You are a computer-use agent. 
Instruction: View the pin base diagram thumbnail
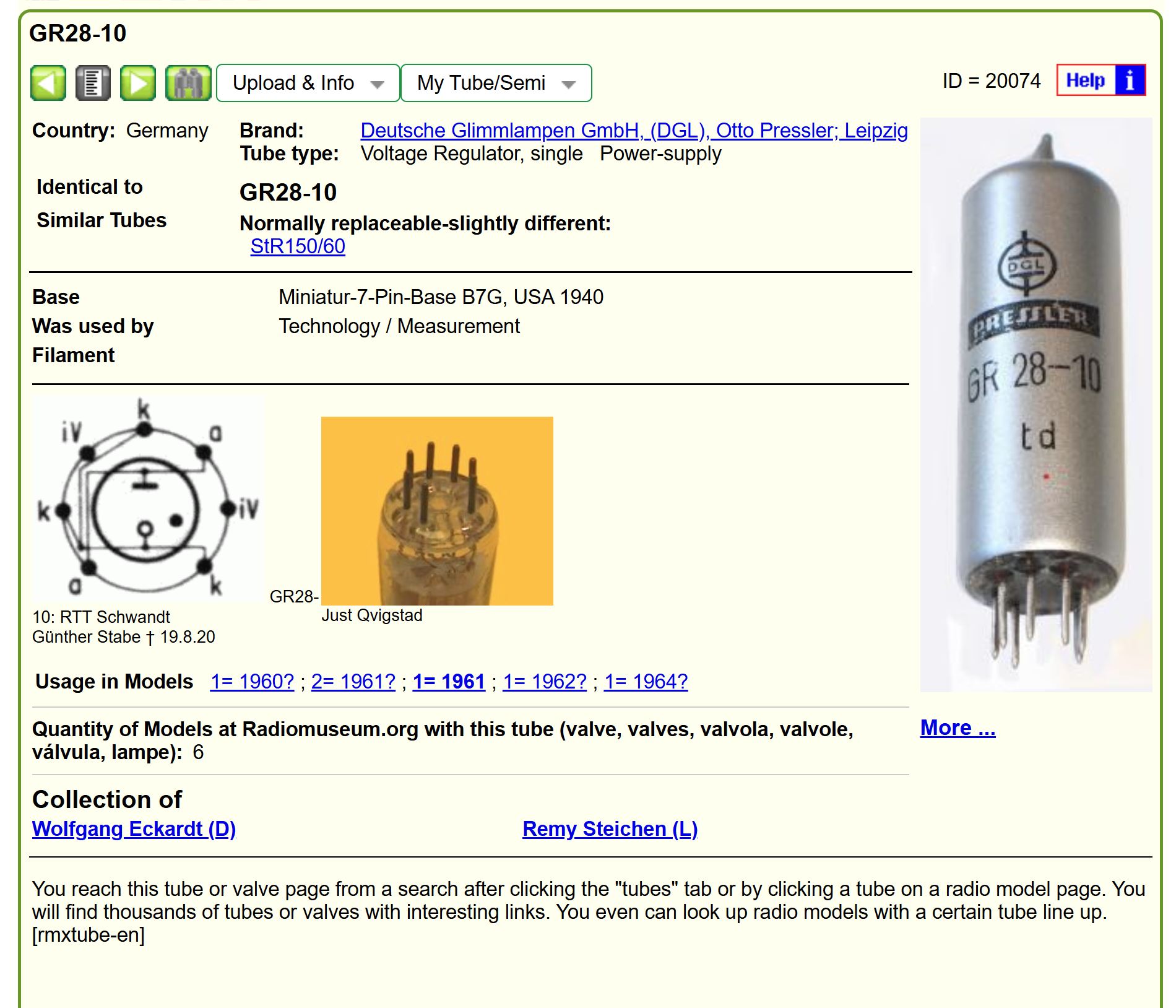(x=147, y=500)
